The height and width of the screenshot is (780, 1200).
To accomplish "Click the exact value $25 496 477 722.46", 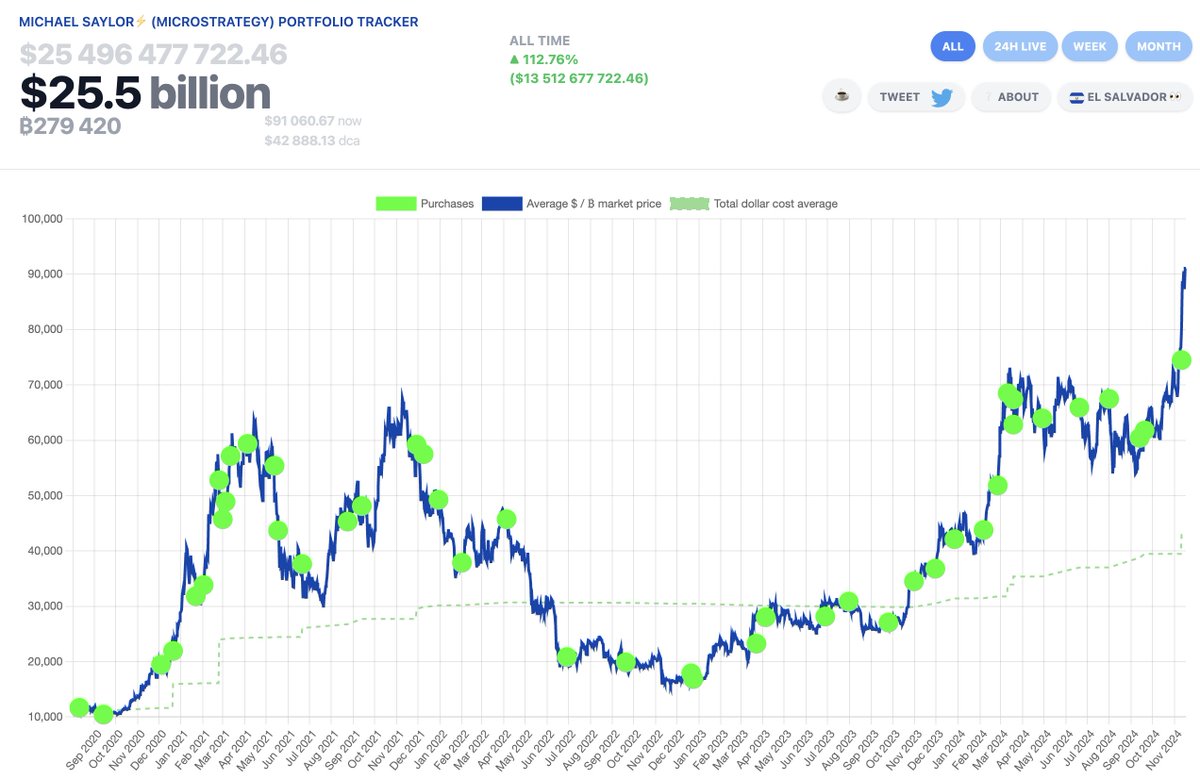I will [154, 54].
